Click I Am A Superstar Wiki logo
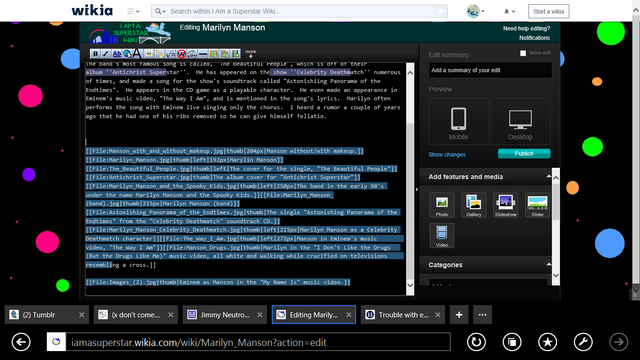This screenshot has width=640, height=360. [x=130, y=33]
